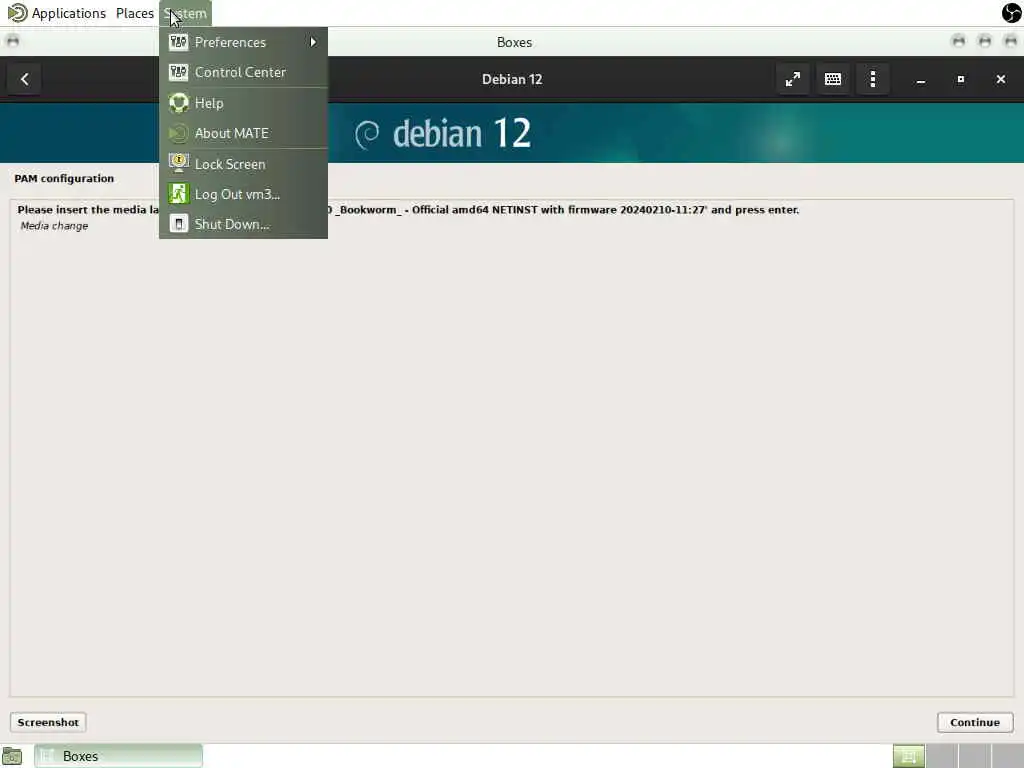Viewport: 1024px width, 768px height.
Task: Click the OBS icon in system tray
Action: [1011, 12]
